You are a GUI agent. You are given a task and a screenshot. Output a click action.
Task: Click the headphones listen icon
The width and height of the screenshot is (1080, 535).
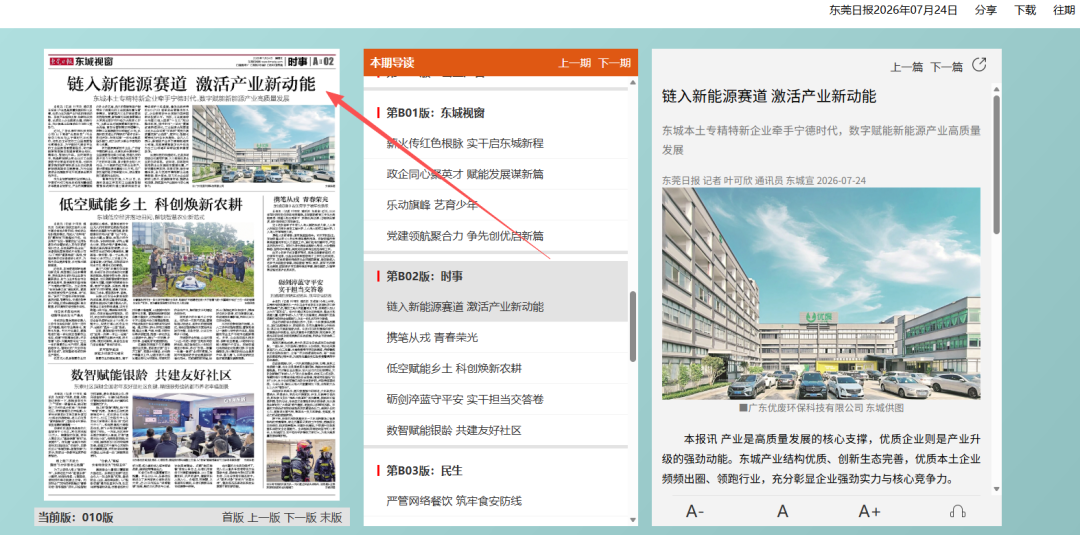pyautogui.click(x=957, y=512)
